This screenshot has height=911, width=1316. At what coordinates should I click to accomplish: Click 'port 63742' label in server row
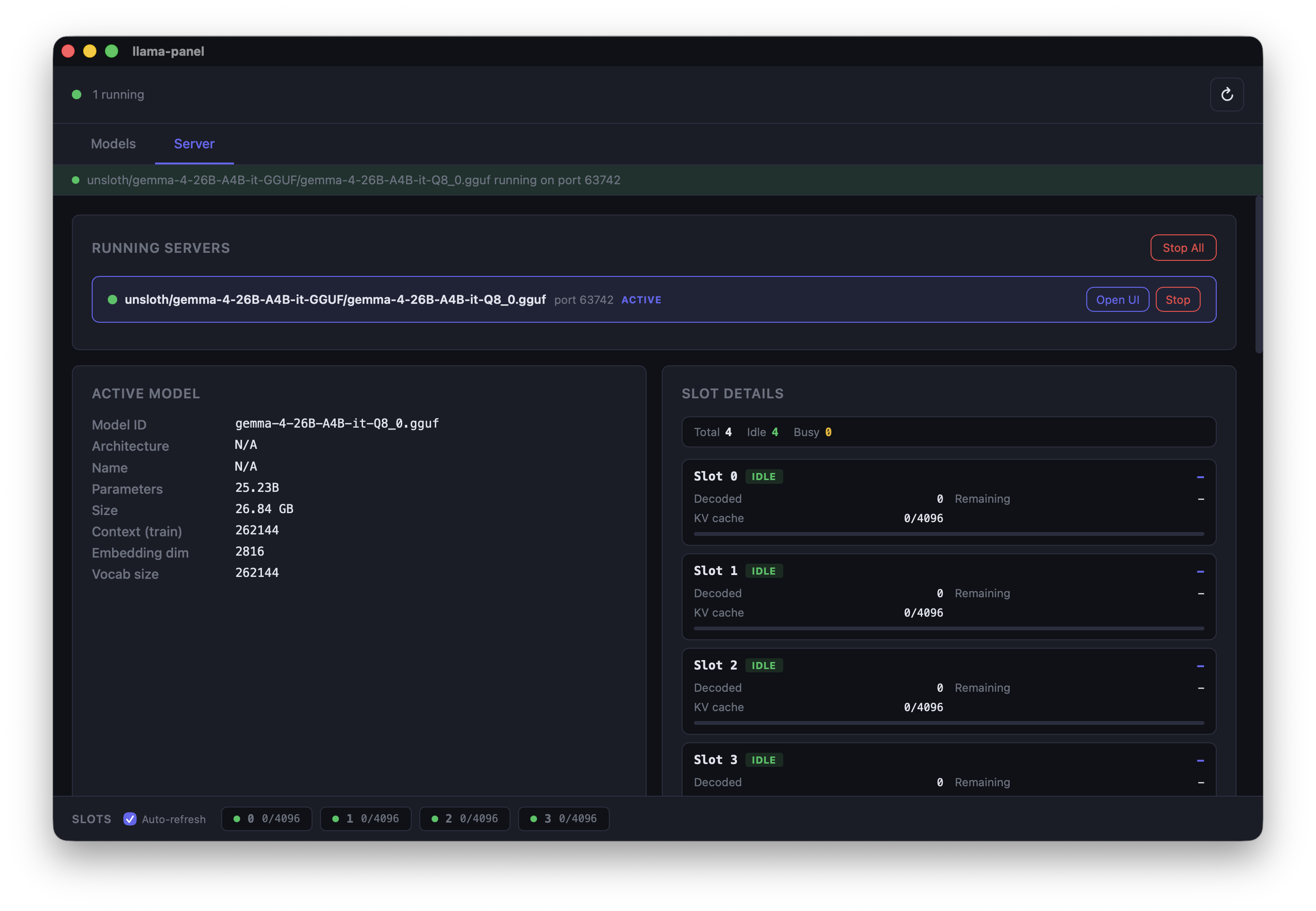[583, 300]
